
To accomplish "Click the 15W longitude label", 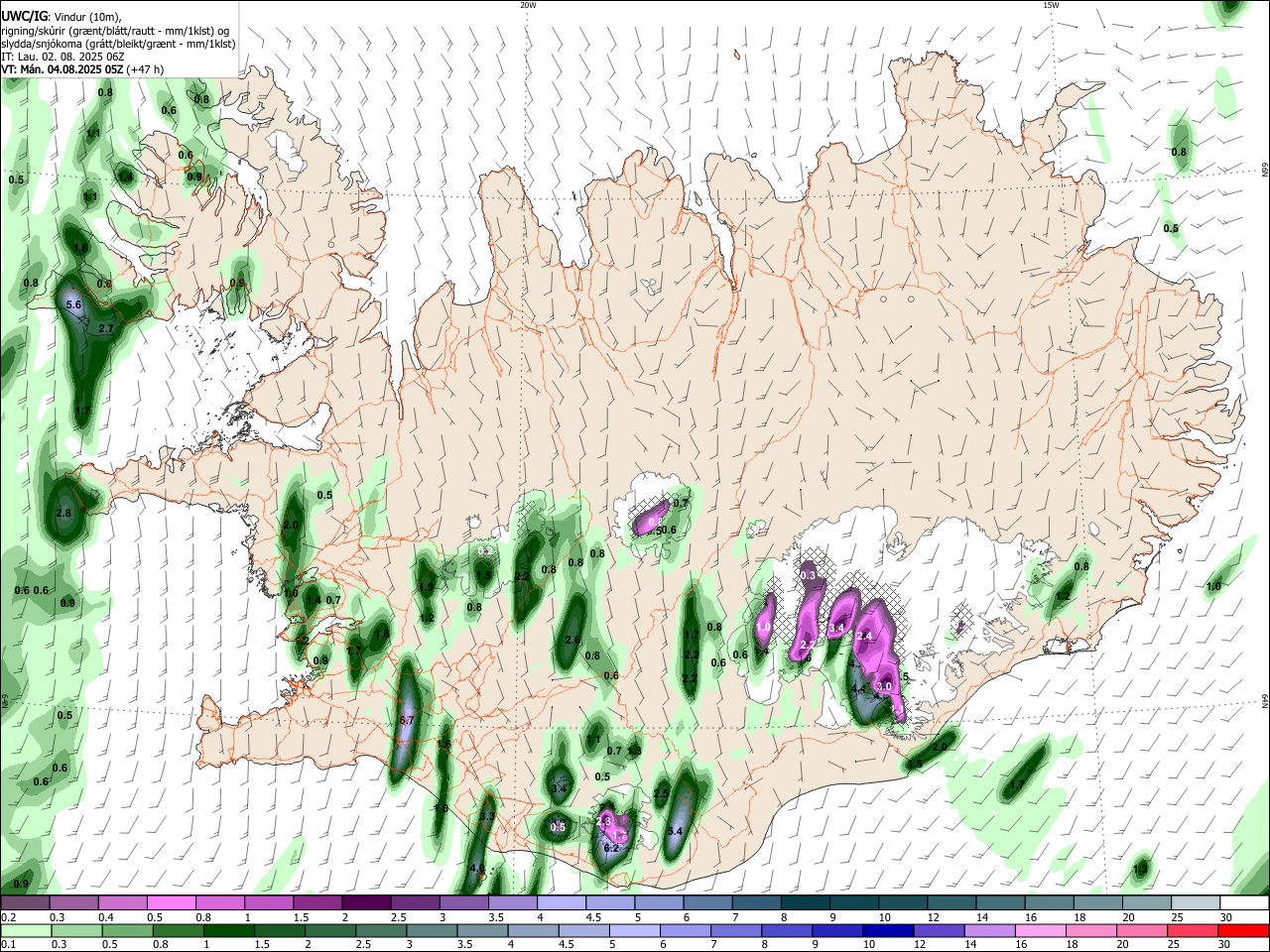I will [x=1051, y=5].
